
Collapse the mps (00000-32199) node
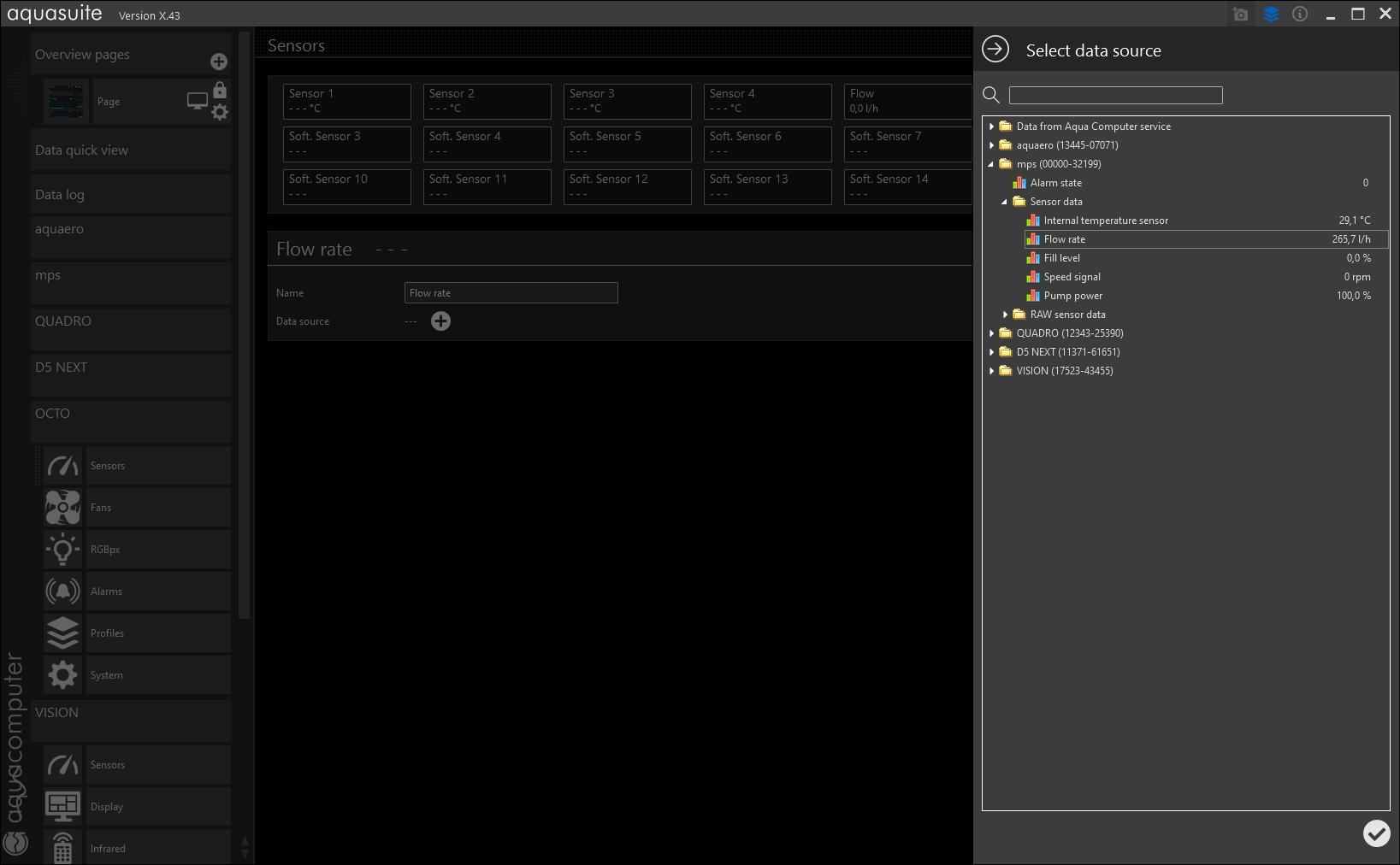click(992, 164)
